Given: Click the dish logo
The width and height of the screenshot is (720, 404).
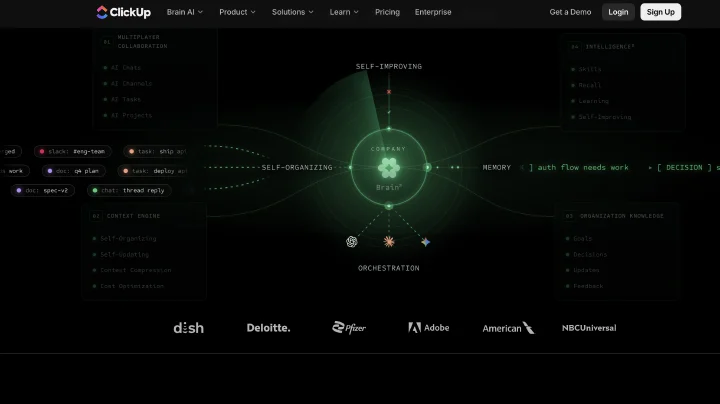Looking at the screenshot, I should click(x=189, y=328).
